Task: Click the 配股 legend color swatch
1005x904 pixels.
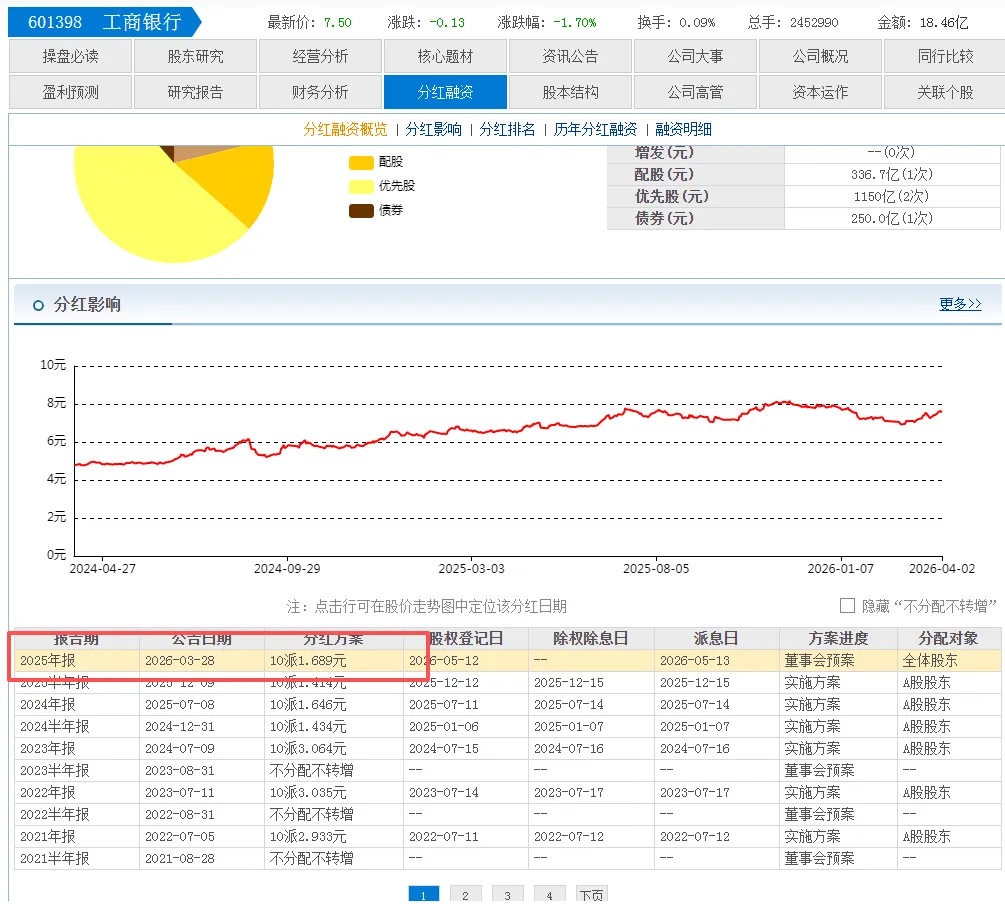Action: pyautogui.click(x=361, y=163)
